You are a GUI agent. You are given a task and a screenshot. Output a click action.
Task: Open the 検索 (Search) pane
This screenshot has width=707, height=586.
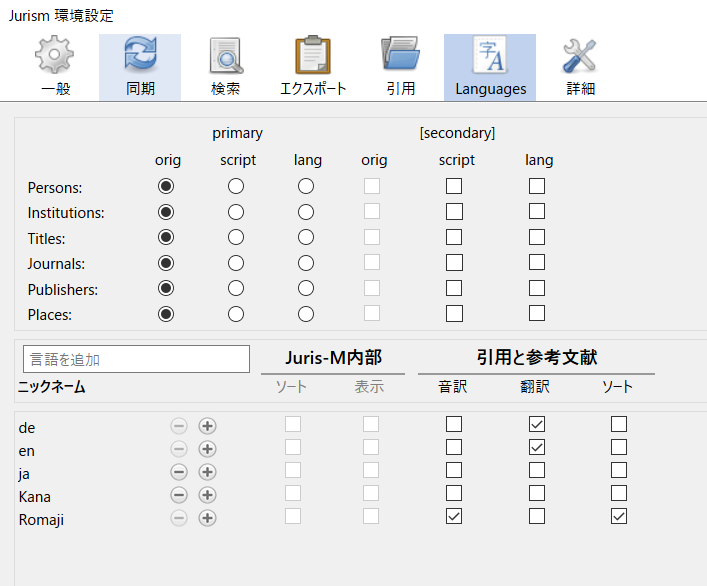point(225,67)
